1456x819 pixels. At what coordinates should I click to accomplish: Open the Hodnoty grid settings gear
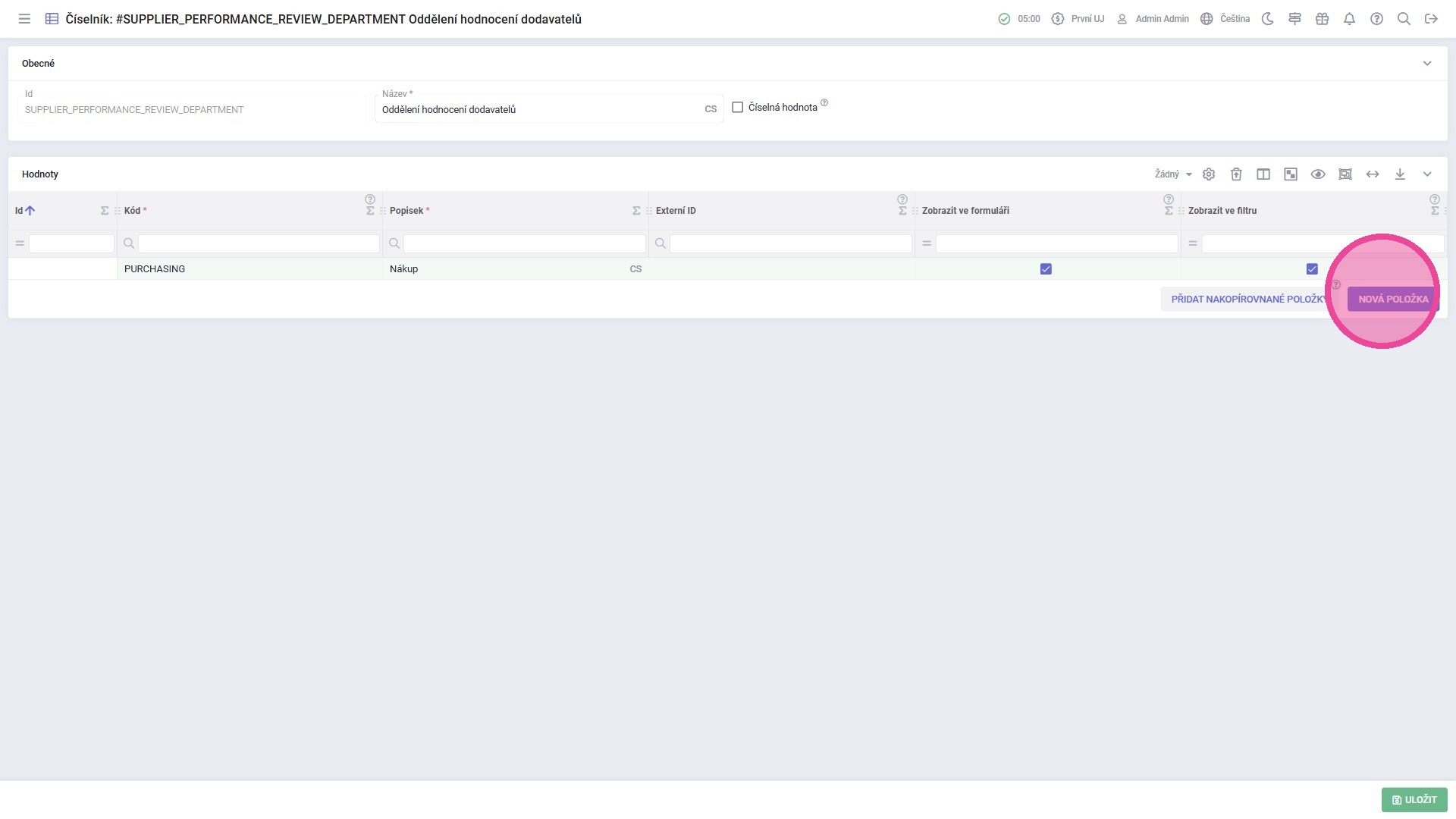click(x=1209, y=174)
